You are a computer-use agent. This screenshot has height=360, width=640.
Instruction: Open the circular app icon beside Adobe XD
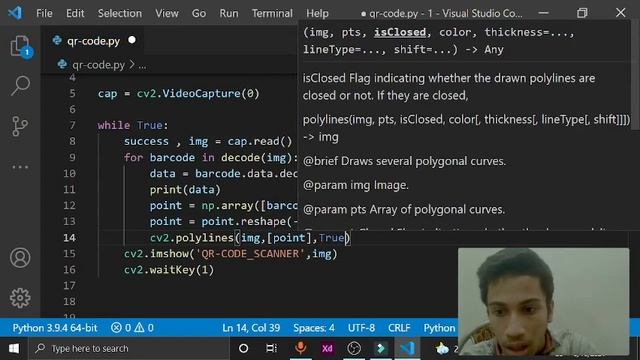[x=354, y=348]
